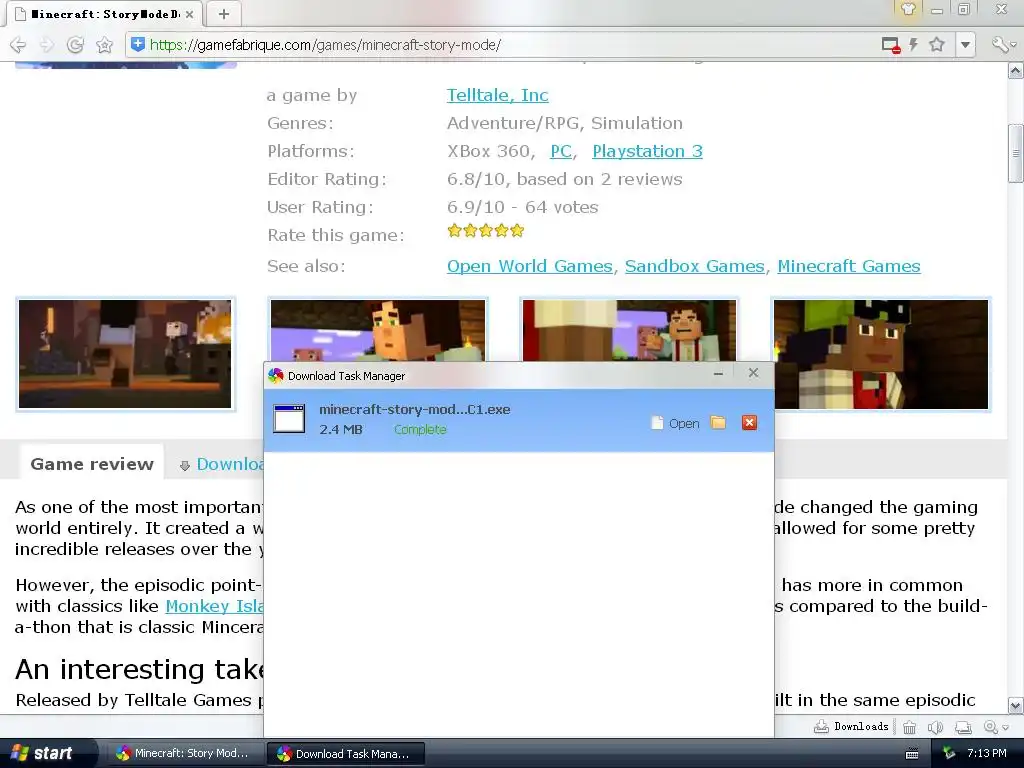Expand the zoom level dropdown arrow

[x=1006, y=728]
